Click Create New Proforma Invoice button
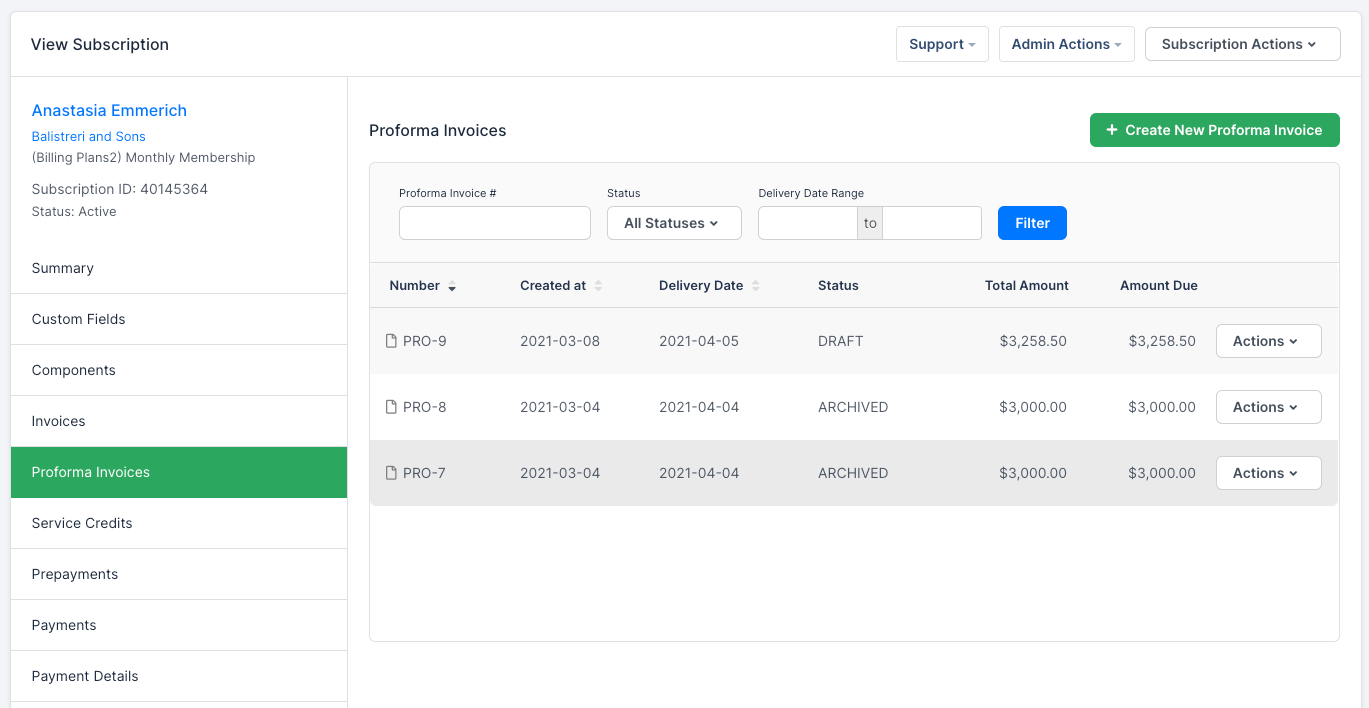1369x708 pixels. 1214,130
